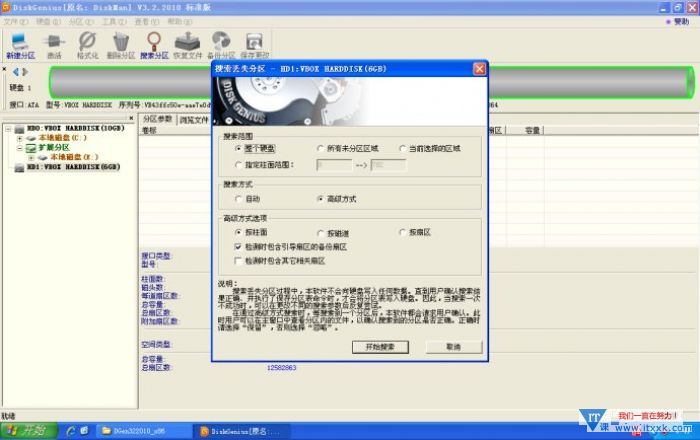Viewport: 700px width, 440px height.
Task: Close the disk bar panel with small x
Action: [x=4, y=69]
